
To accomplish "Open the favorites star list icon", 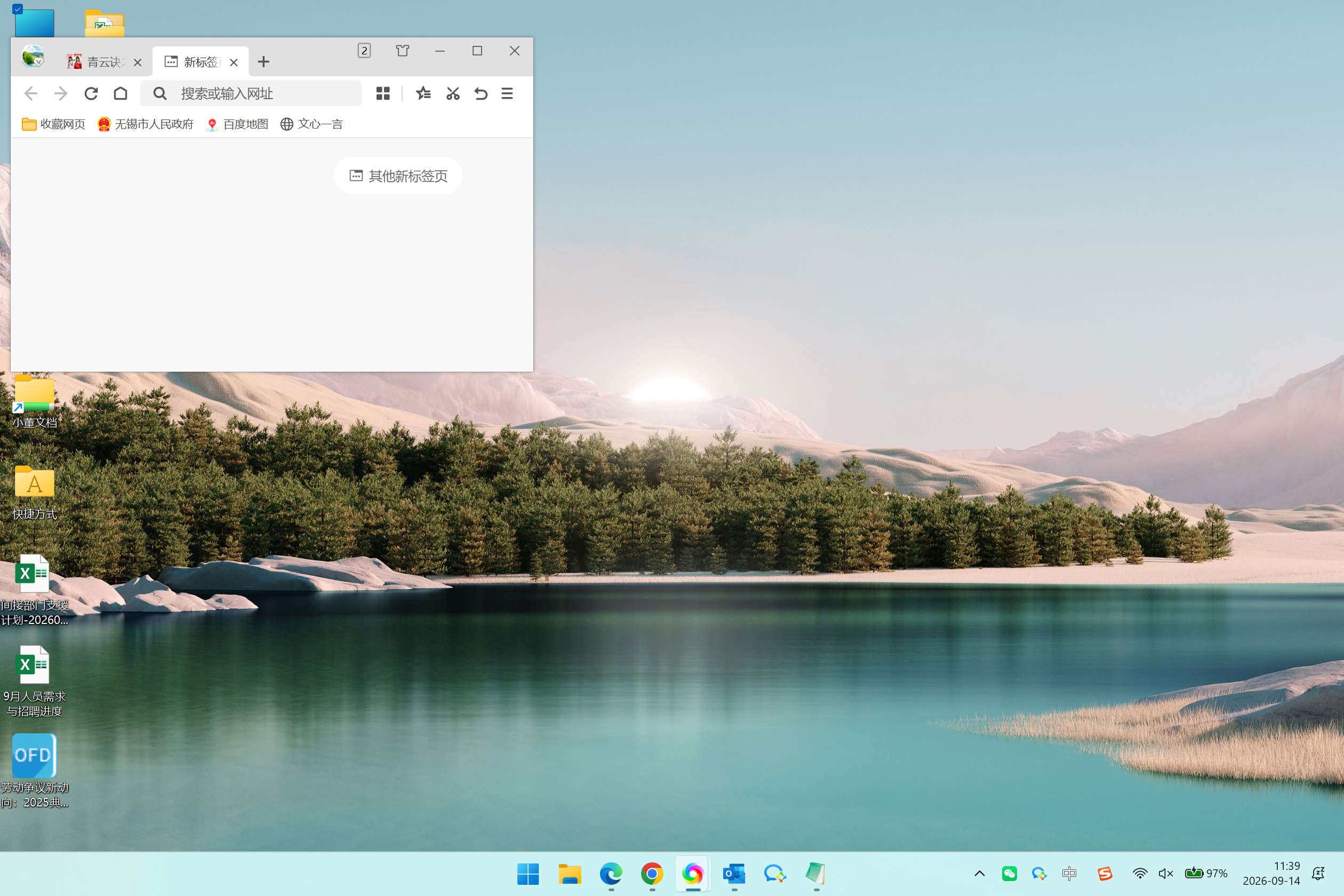I will [423, 93].
